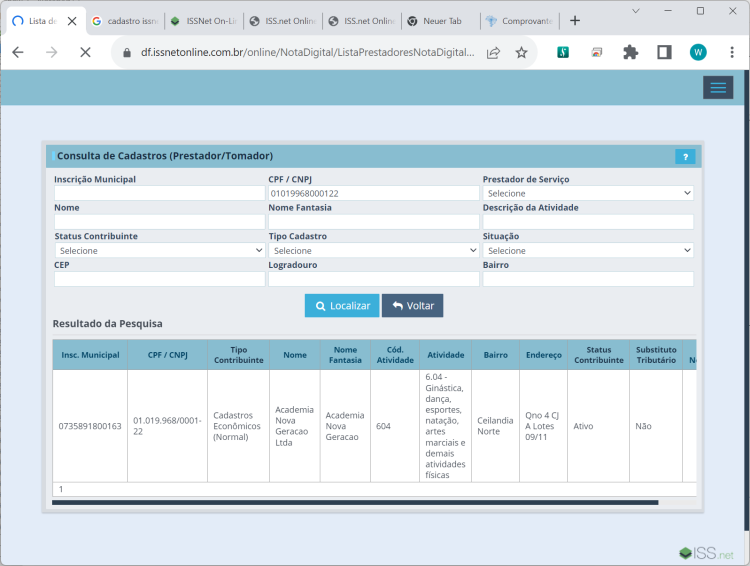
Task: Expand the Status Contribuinte dropdown
Action: pos(159,250)
